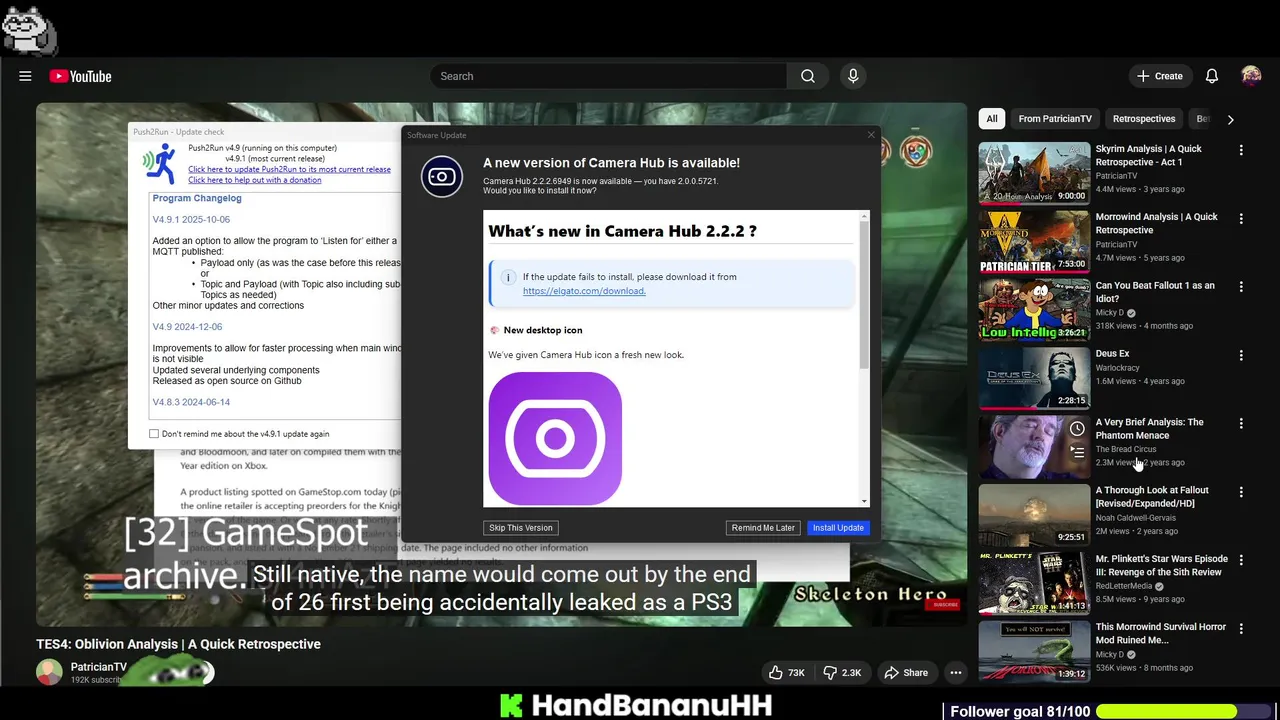This screenshot has height=720, width=1280.
Task: Select the Retrospectives chip
Action: pos(1144,119)
